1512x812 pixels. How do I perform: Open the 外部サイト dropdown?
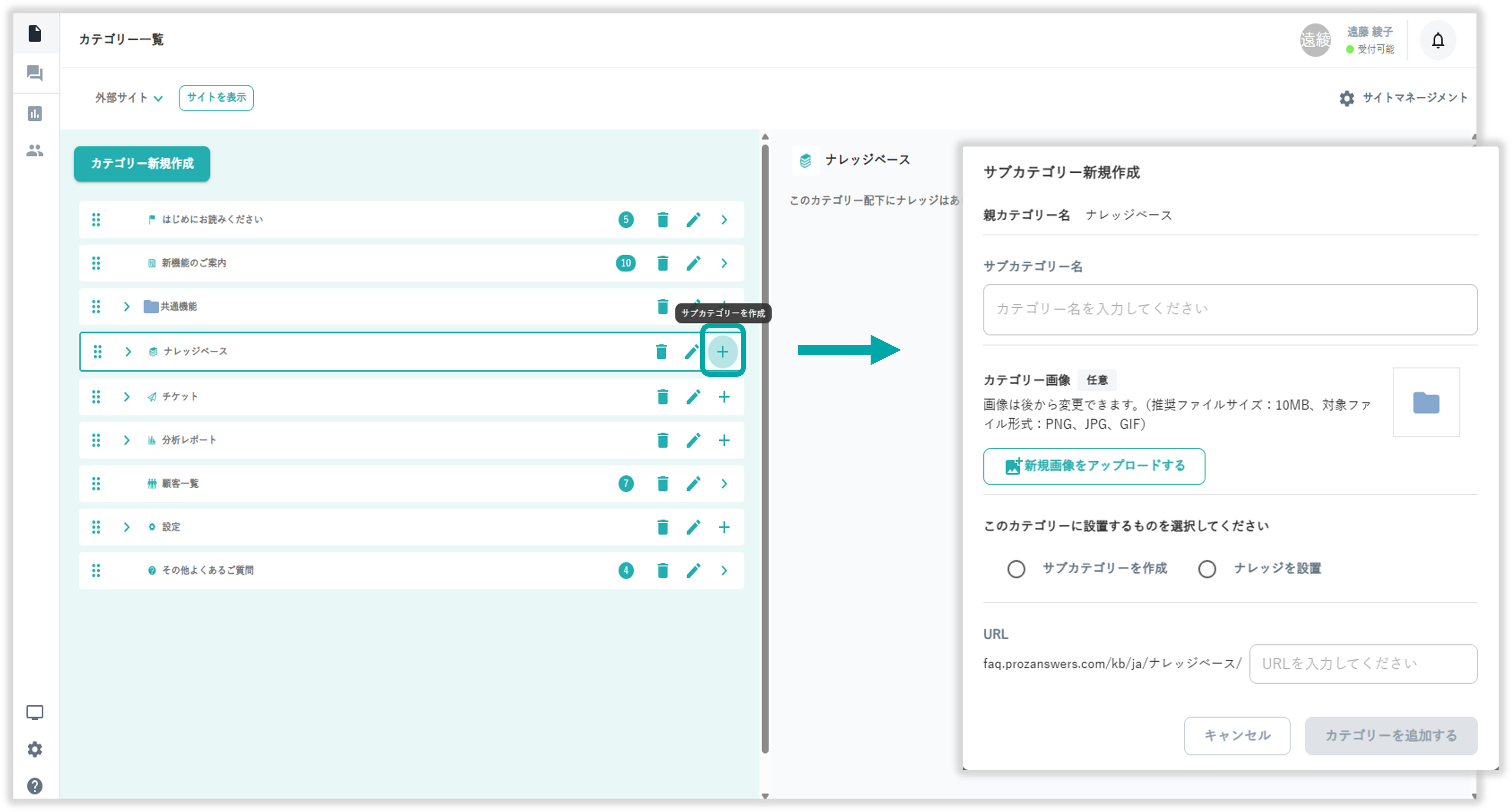tap(129, 98)
